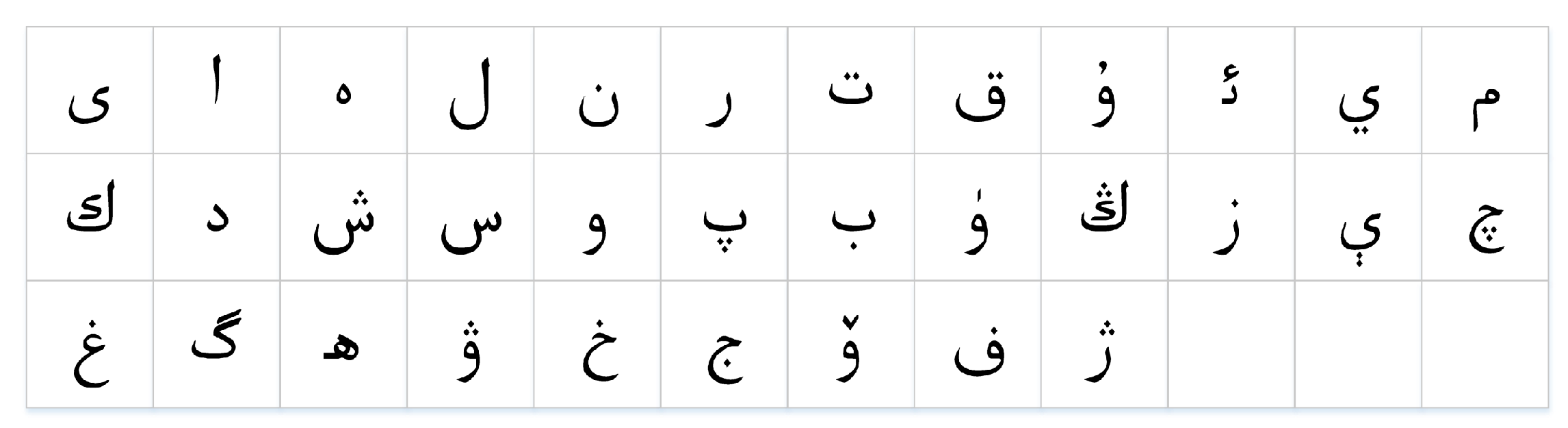This screenshot has width=1568, height=428.
Task: Choose the letter س (seen) cell
Action: click(471, 217)
